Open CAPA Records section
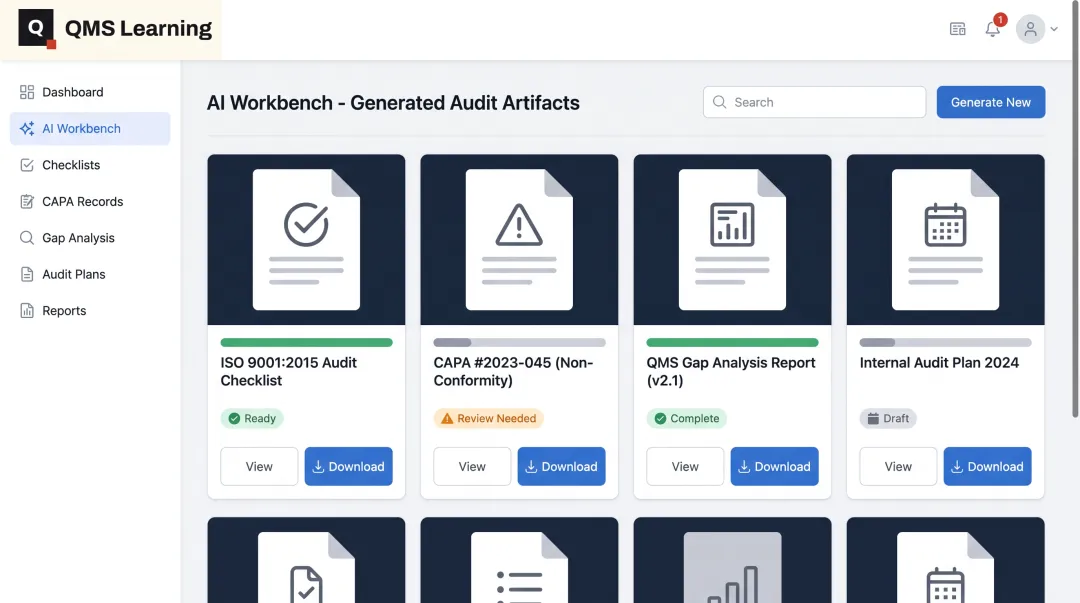Image resolution: width=1080 pixels, height=603 pixels. (x=90, y=202)
